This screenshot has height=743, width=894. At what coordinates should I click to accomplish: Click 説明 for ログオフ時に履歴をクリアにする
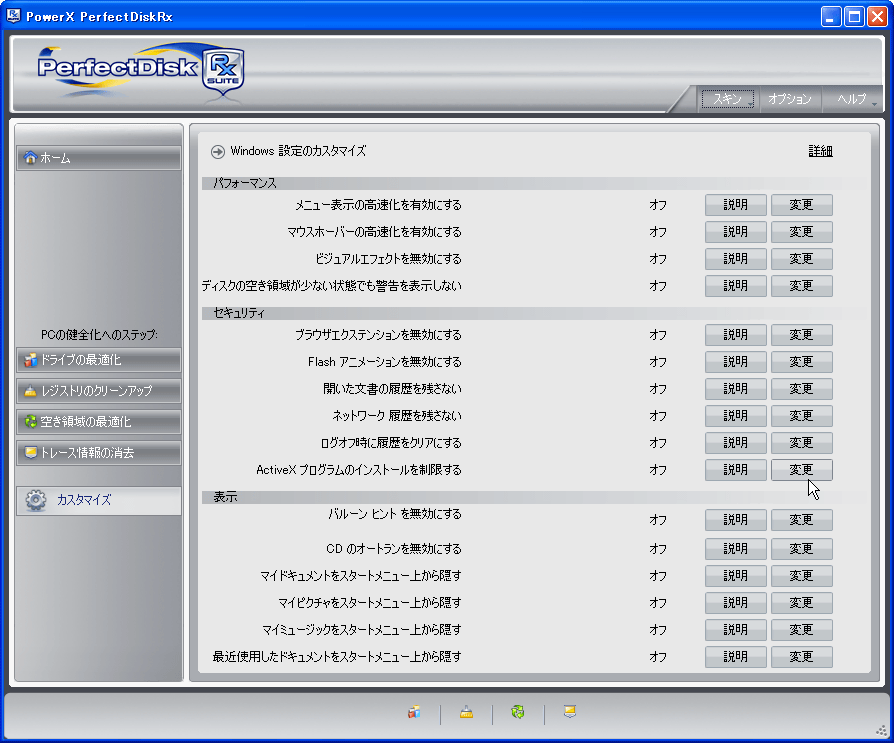735,442
